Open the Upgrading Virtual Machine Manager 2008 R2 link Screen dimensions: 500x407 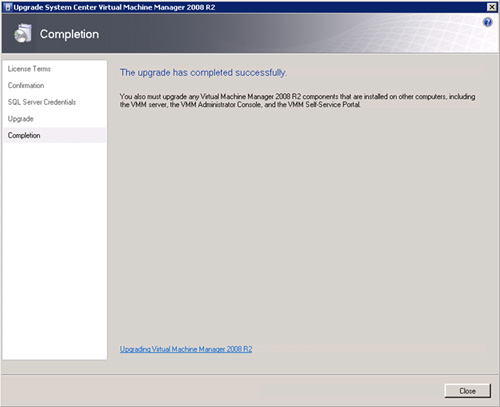coord(186,349)
